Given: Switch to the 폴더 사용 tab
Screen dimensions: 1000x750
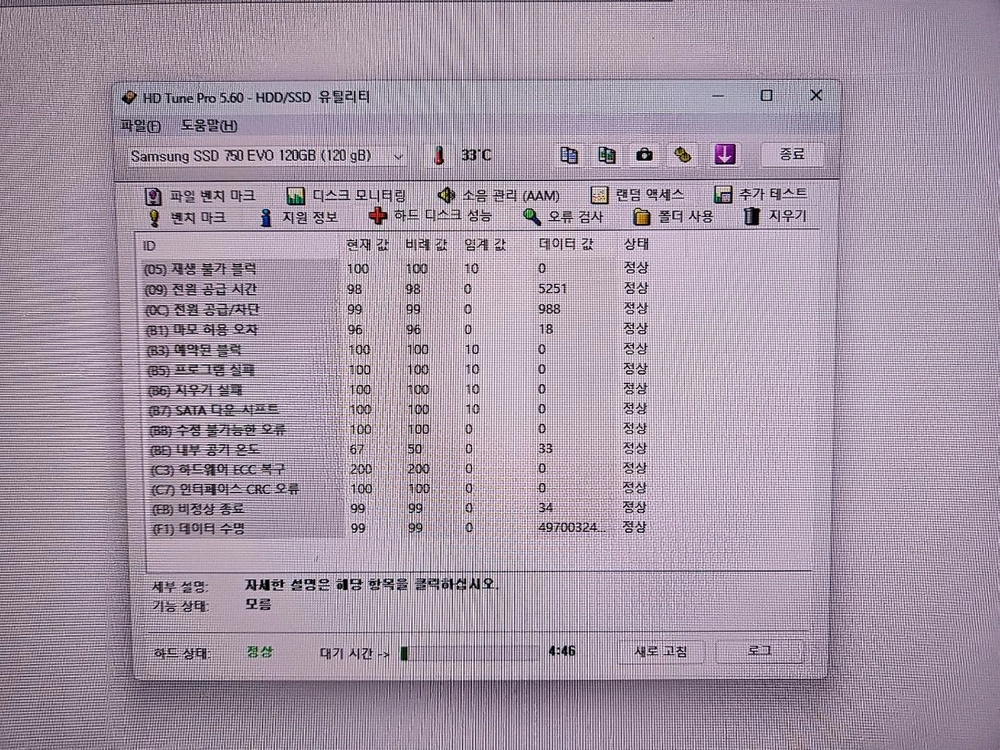Looking at the screenshot, I should 673,216.
